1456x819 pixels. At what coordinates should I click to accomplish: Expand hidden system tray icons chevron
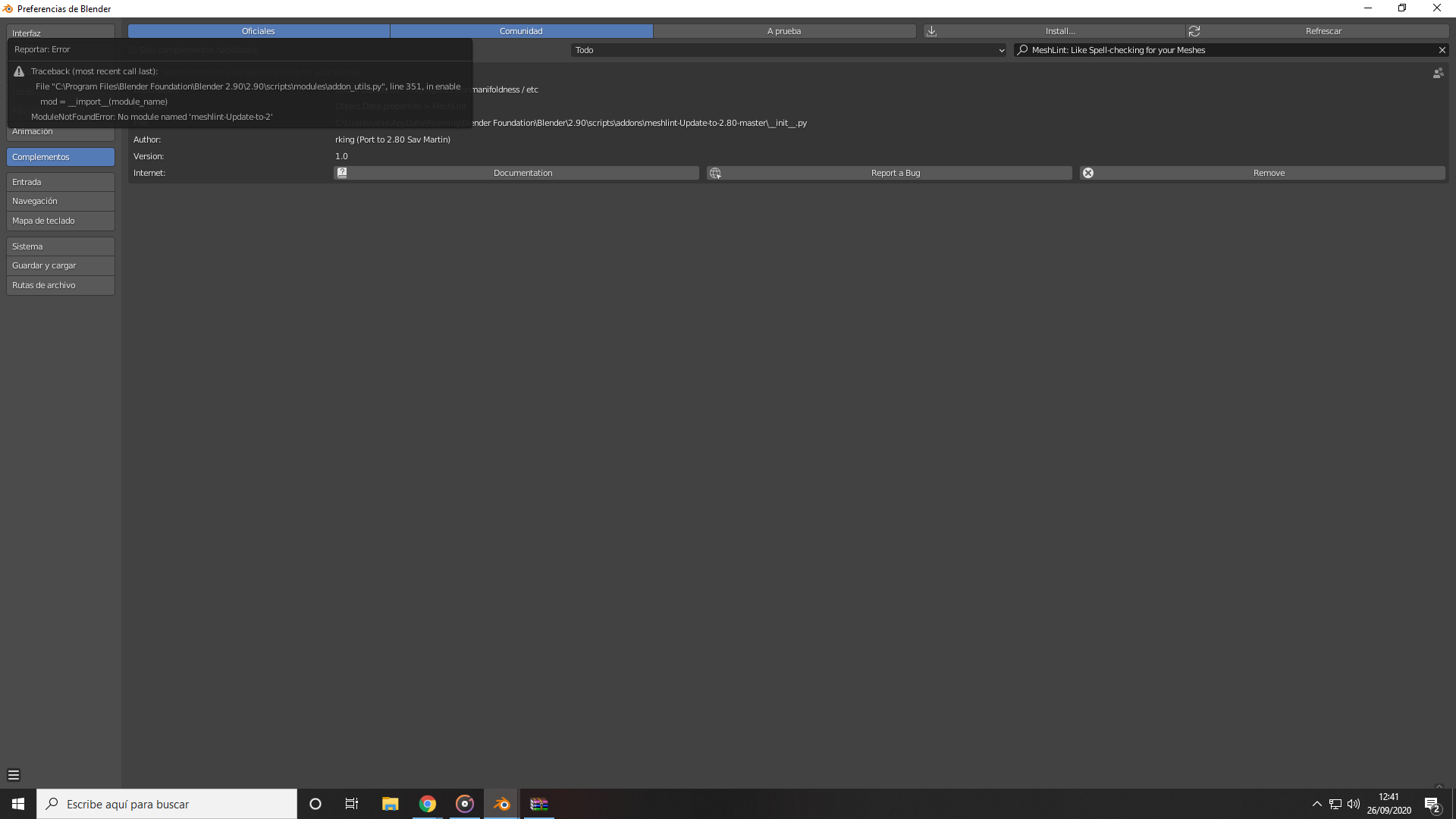tap(1316, 804)
